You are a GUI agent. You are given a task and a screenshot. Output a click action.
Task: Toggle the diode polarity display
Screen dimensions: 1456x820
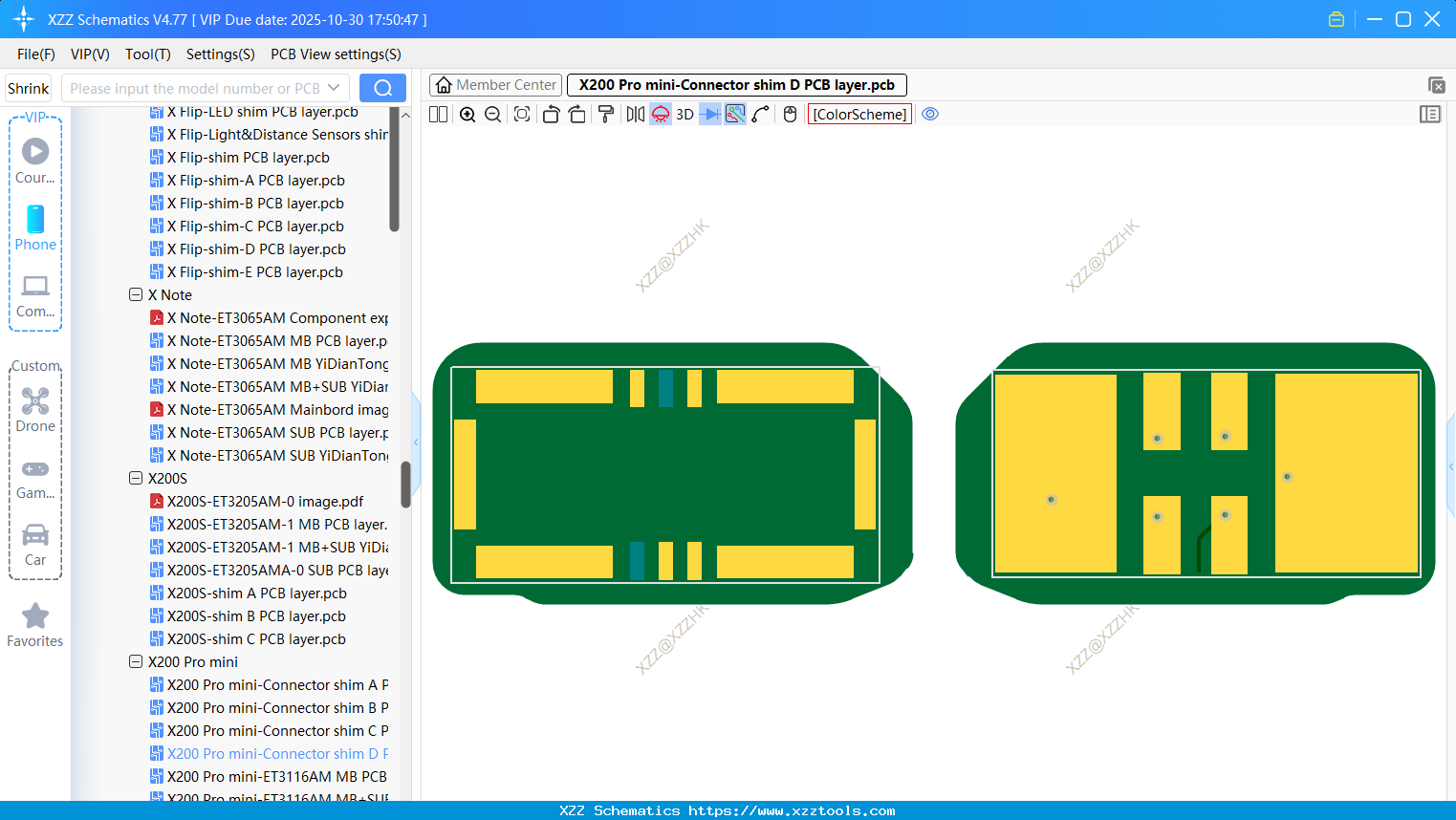710,114
